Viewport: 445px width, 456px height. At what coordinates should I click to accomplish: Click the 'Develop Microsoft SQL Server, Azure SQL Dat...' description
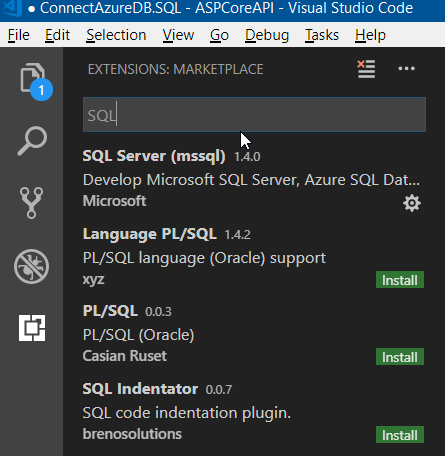point(251,180)
